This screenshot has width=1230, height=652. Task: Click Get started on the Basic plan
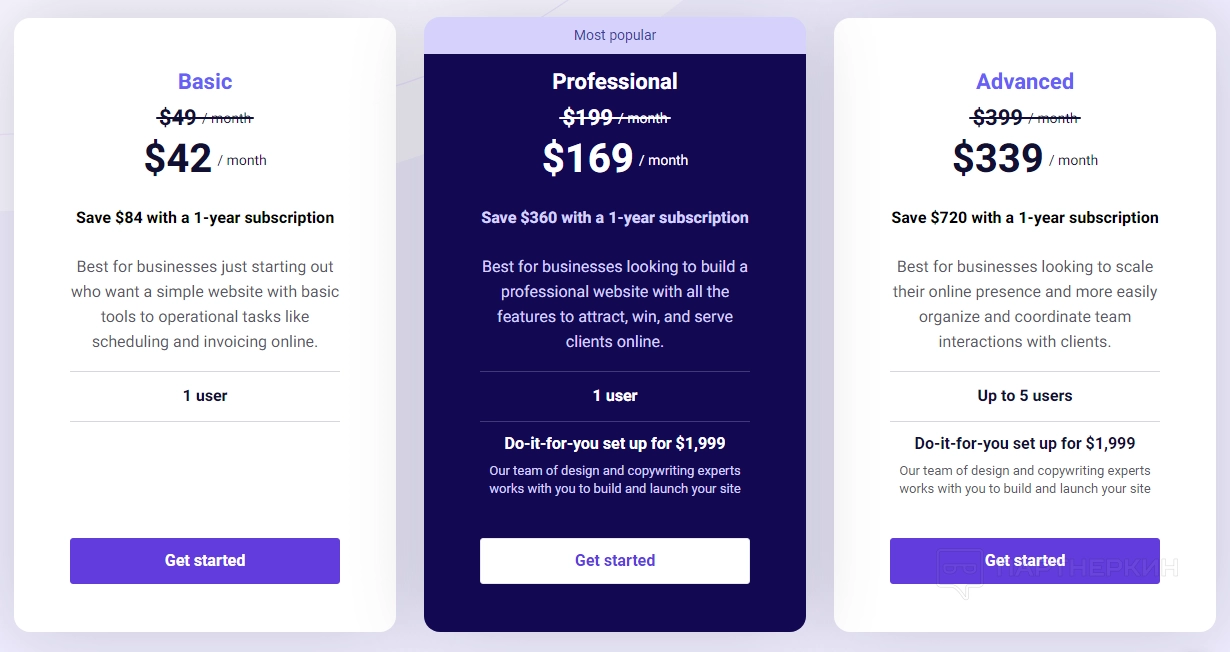(205, 561)
